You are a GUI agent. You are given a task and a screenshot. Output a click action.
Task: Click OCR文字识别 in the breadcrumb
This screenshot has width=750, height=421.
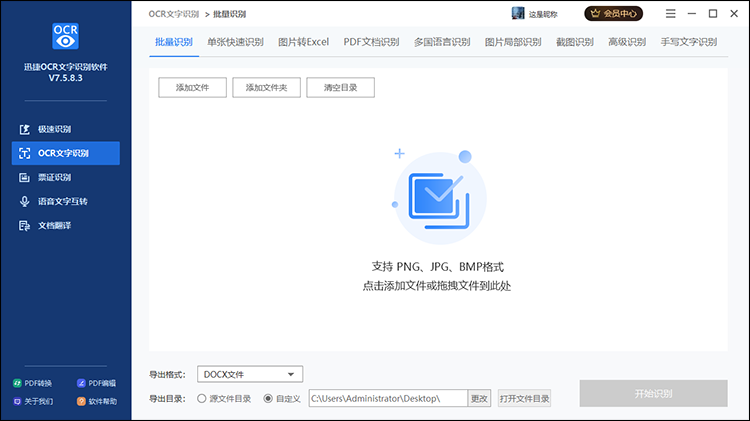pos(174,14)
